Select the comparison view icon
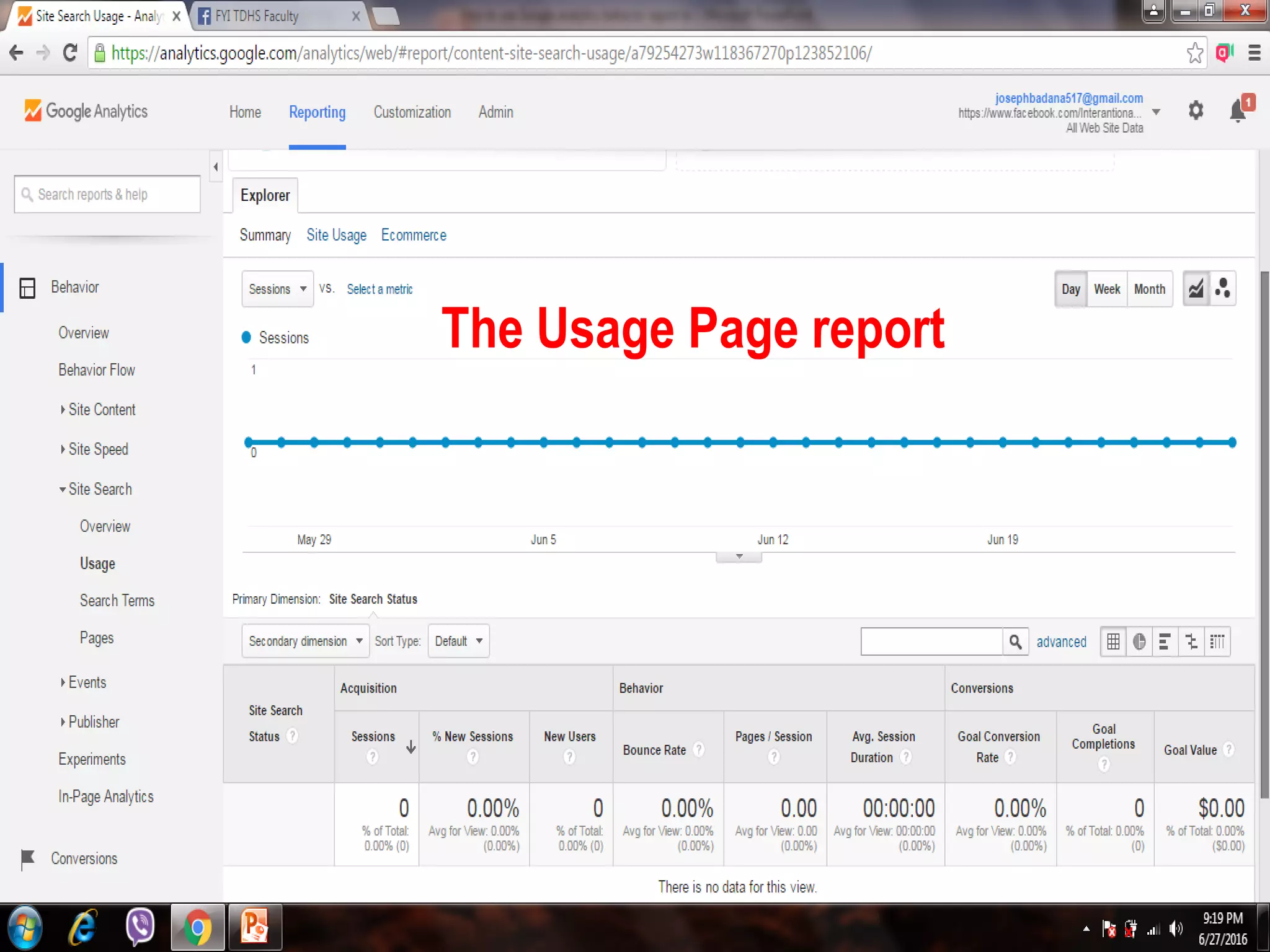Screen dimensions: 1270x952 point(1191,641)
